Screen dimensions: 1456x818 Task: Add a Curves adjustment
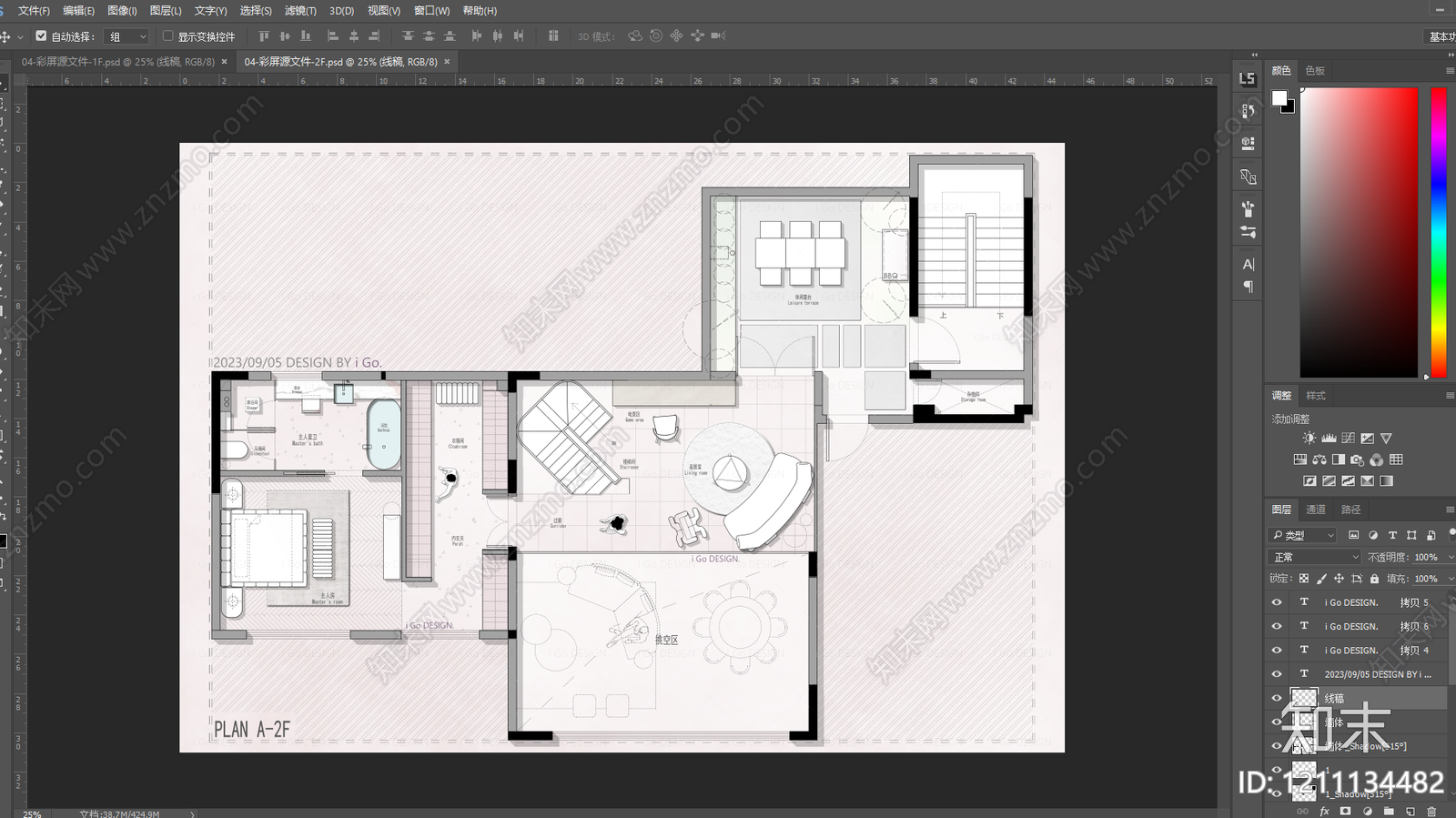1348,439
